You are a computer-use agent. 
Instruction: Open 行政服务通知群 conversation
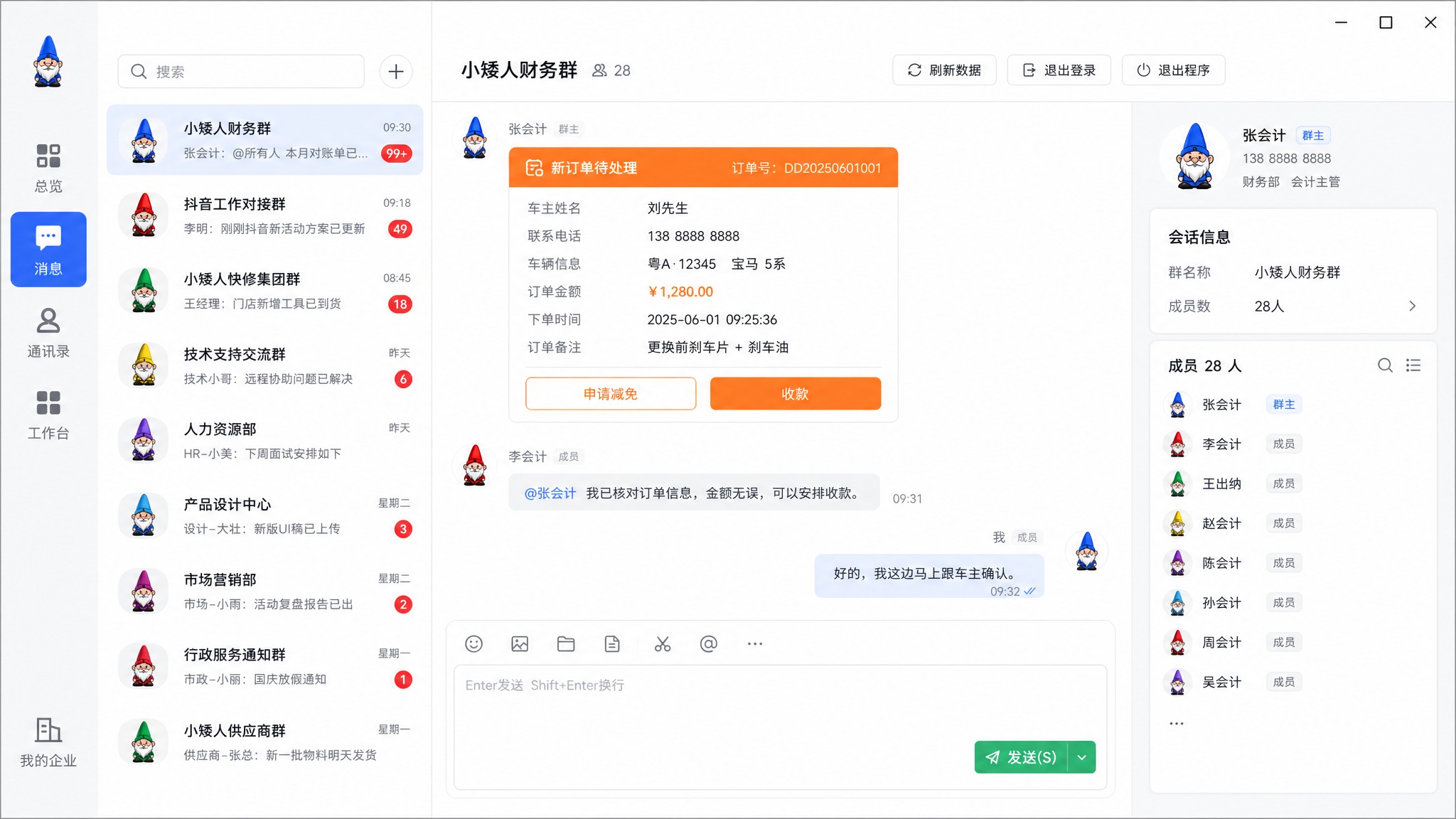(x=264, y=666)
